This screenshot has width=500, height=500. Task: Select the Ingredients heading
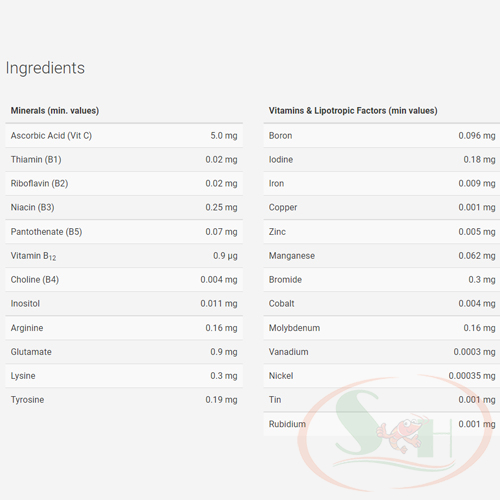coord(45,68)
